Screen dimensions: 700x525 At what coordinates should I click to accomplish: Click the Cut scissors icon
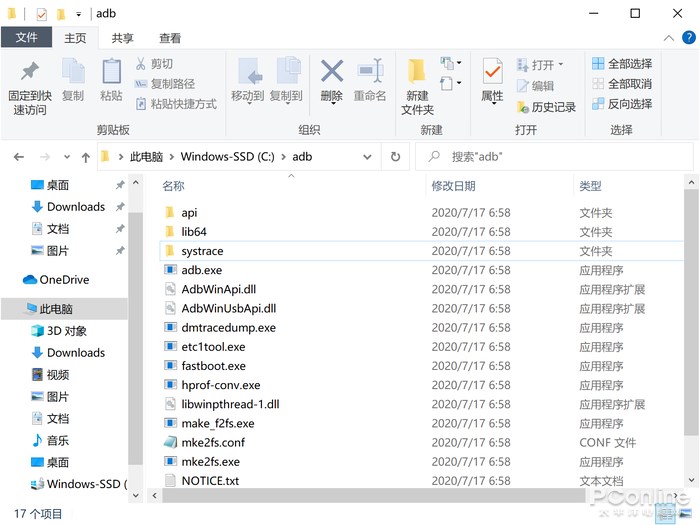coord(140,64)
